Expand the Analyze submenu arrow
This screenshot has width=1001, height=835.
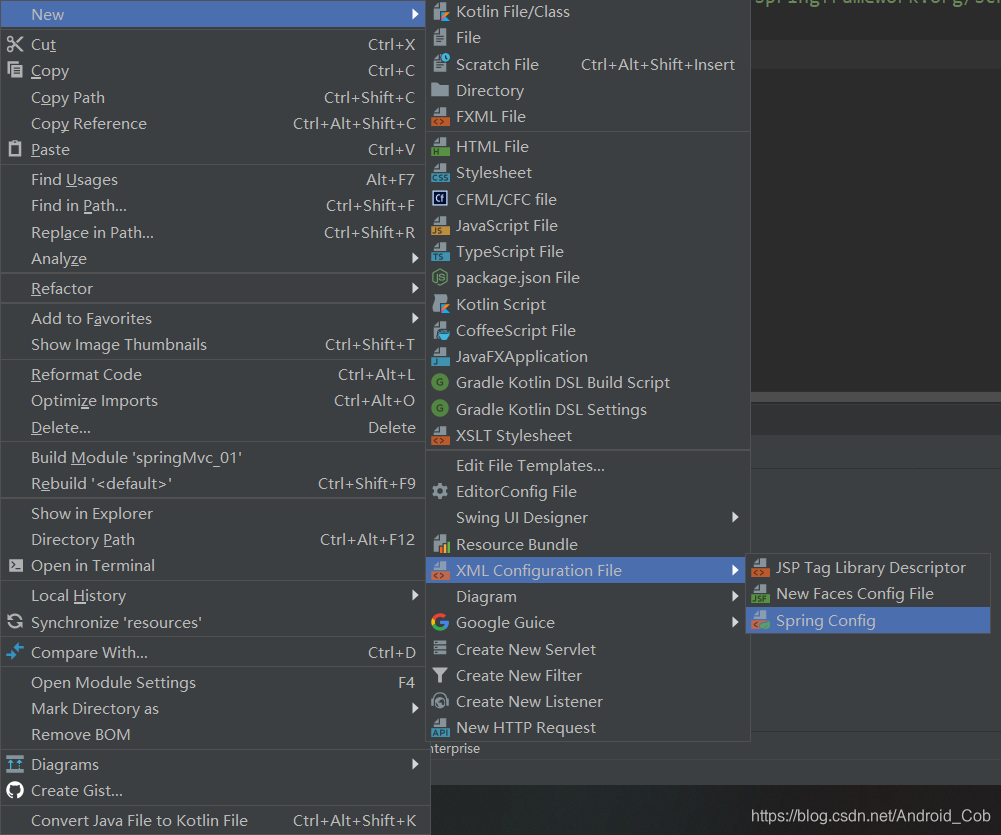tap(415, 258)
